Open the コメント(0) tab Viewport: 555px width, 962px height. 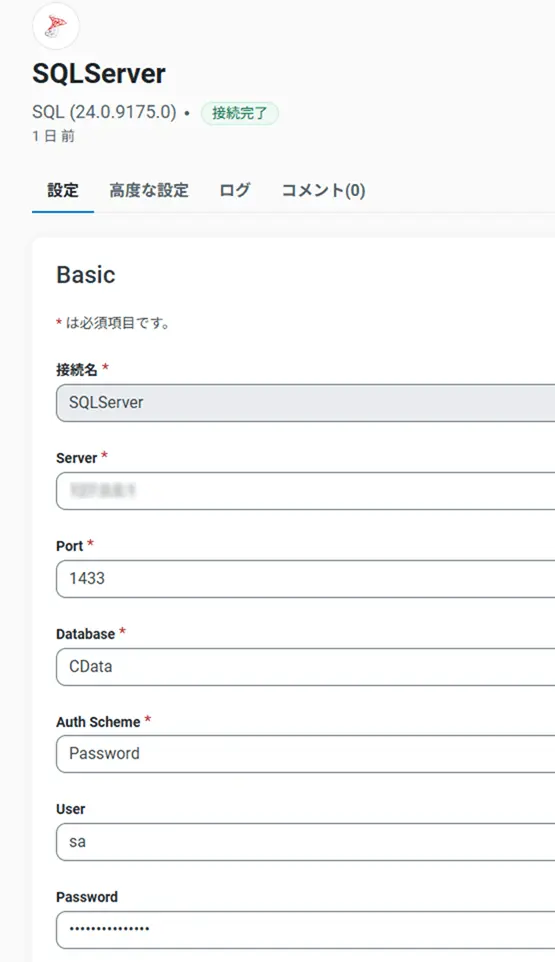(323, 190)
